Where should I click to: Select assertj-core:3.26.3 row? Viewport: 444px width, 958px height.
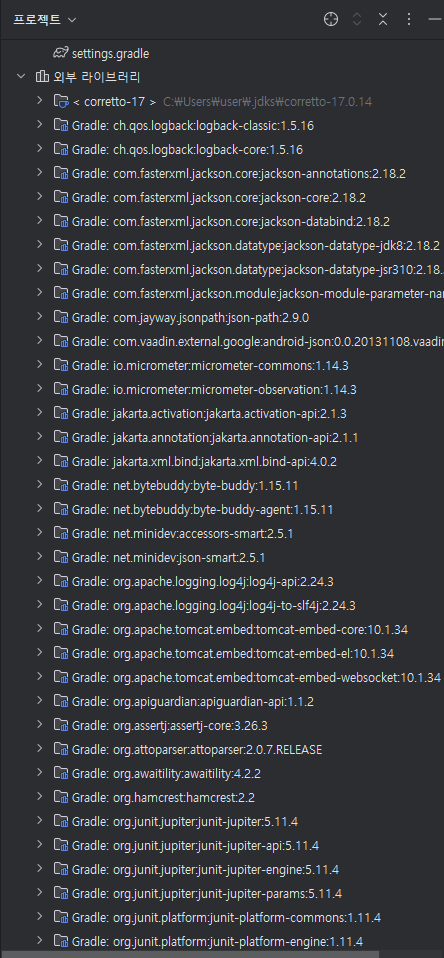pyautogui.click(x=222, y=726)
